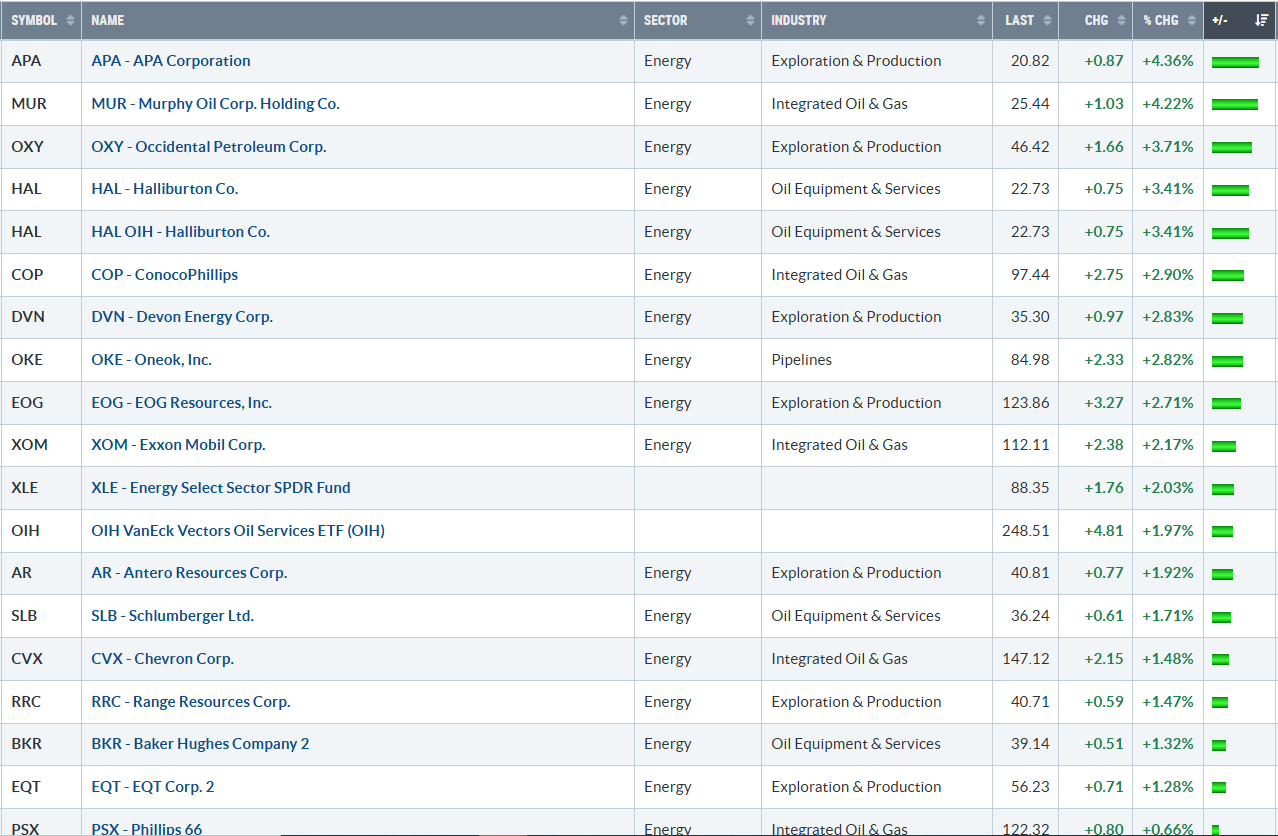Click the sort arrows in NAME column header

624,20
